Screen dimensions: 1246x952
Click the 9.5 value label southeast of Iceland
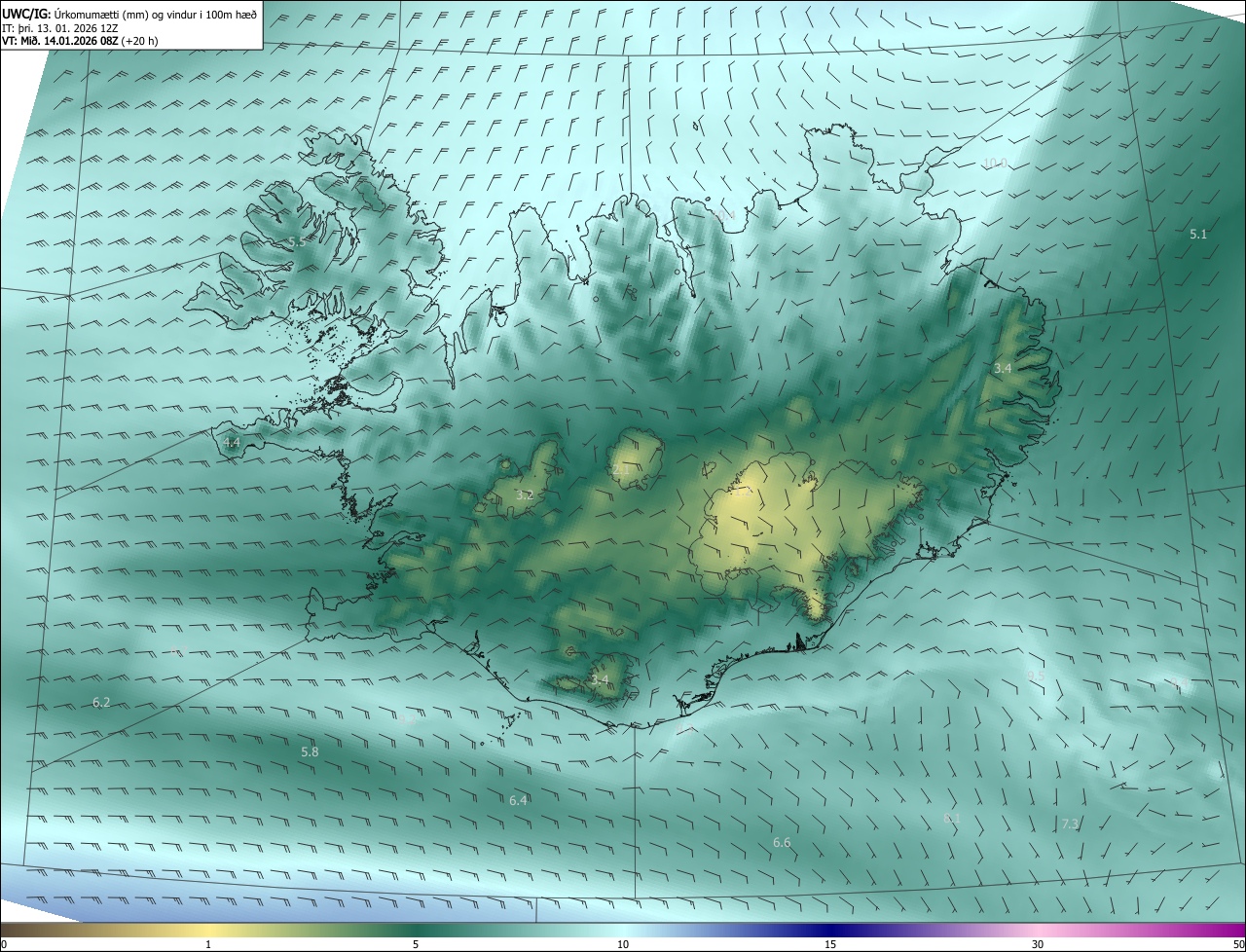[x=1036, y=676]
